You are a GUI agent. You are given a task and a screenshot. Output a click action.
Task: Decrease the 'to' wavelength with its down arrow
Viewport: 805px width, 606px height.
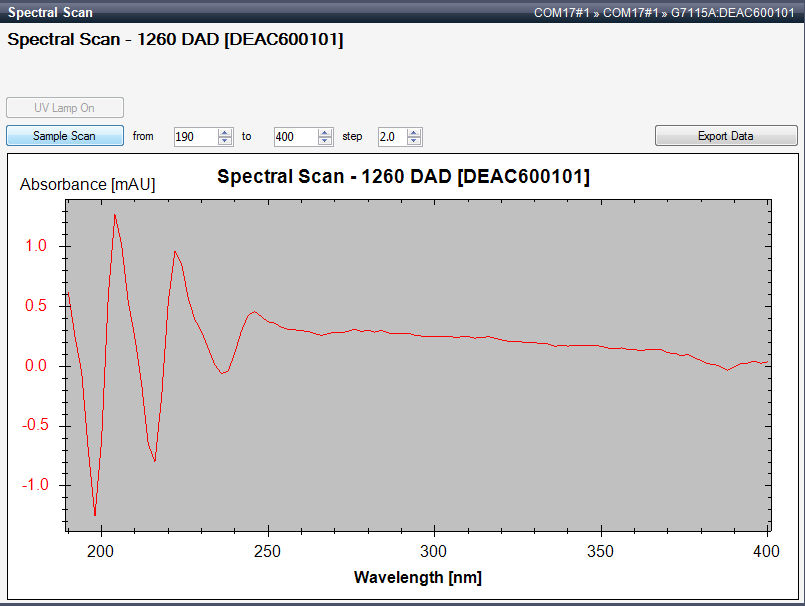click(324, 140)
